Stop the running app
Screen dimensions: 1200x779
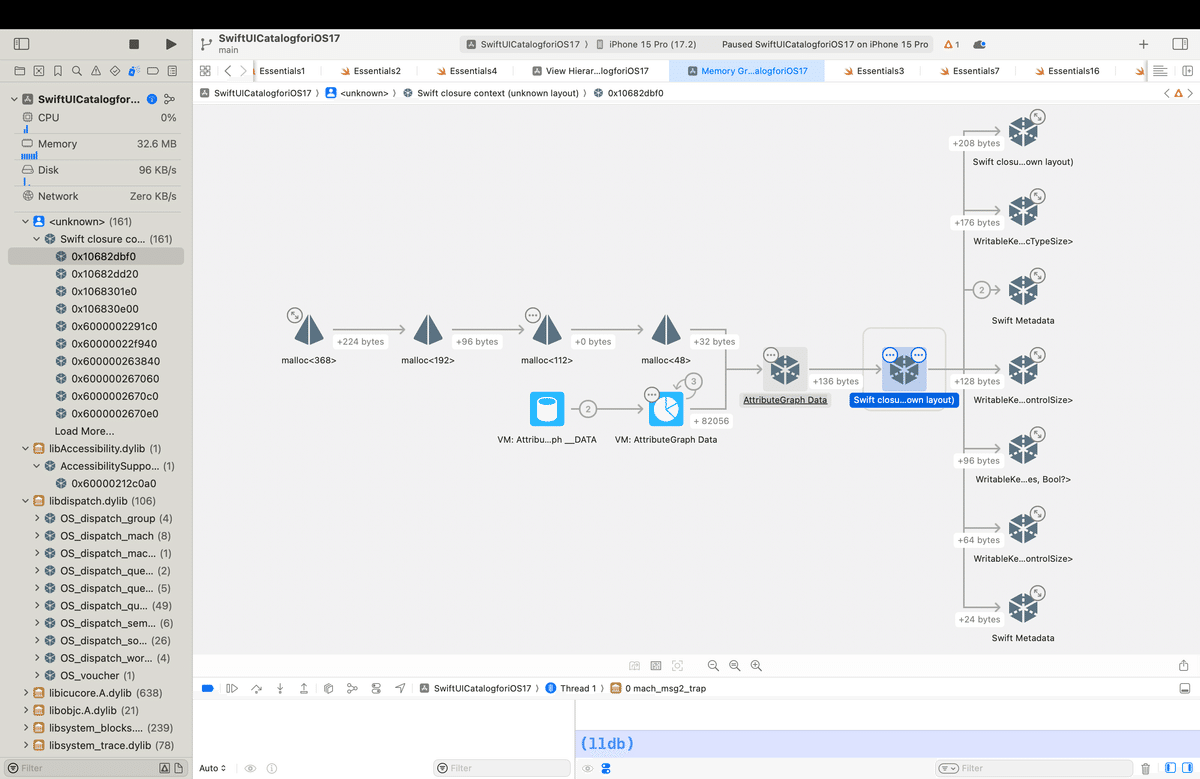134,44
